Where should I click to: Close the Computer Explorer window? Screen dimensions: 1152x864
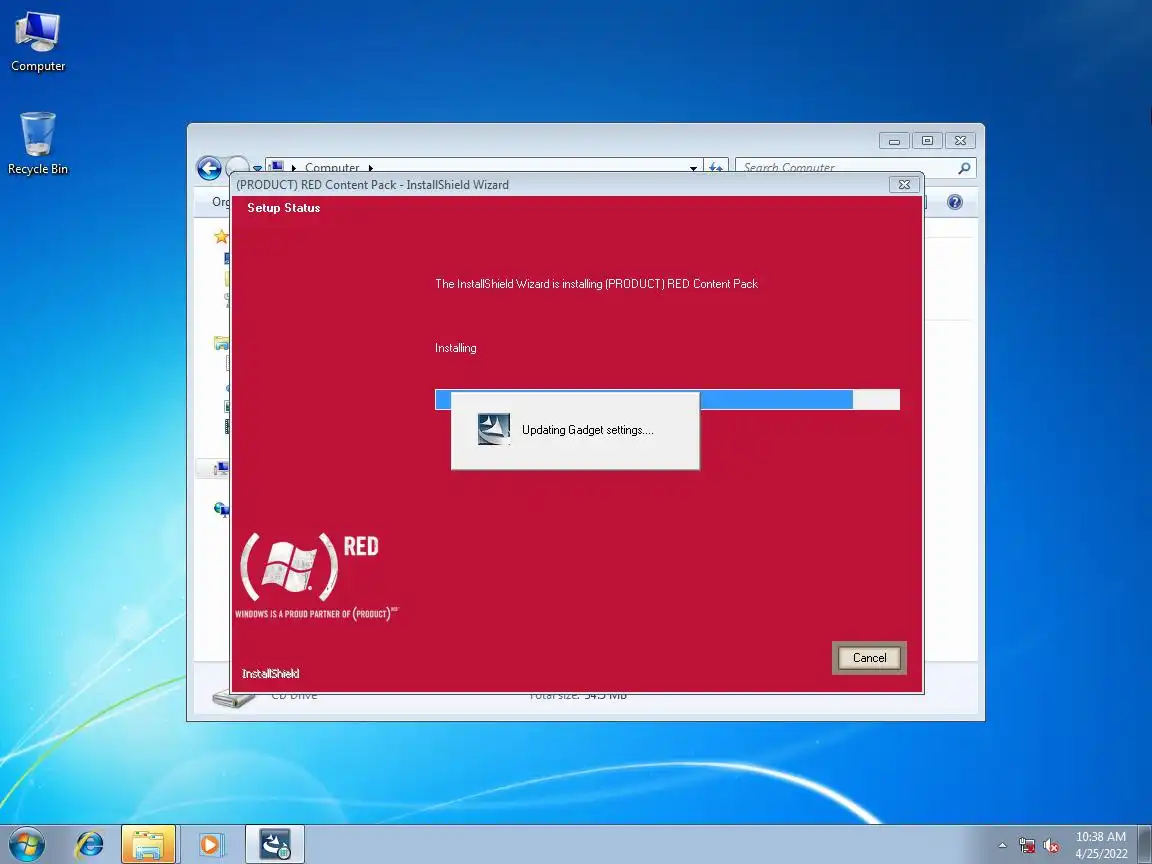click(x=960, y=140)
